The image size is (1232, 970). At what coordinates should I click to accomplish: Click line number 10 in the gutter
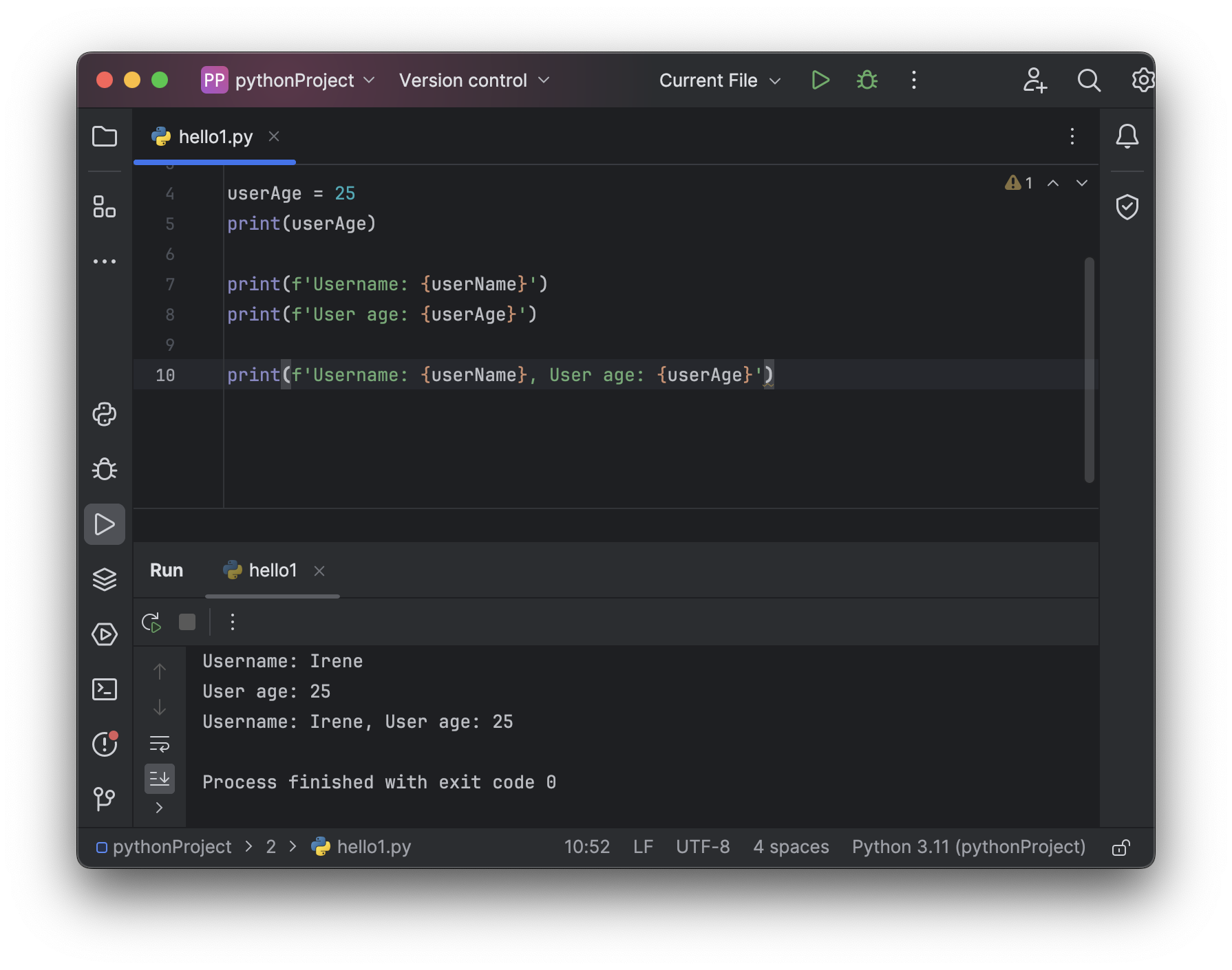(165, 375)
